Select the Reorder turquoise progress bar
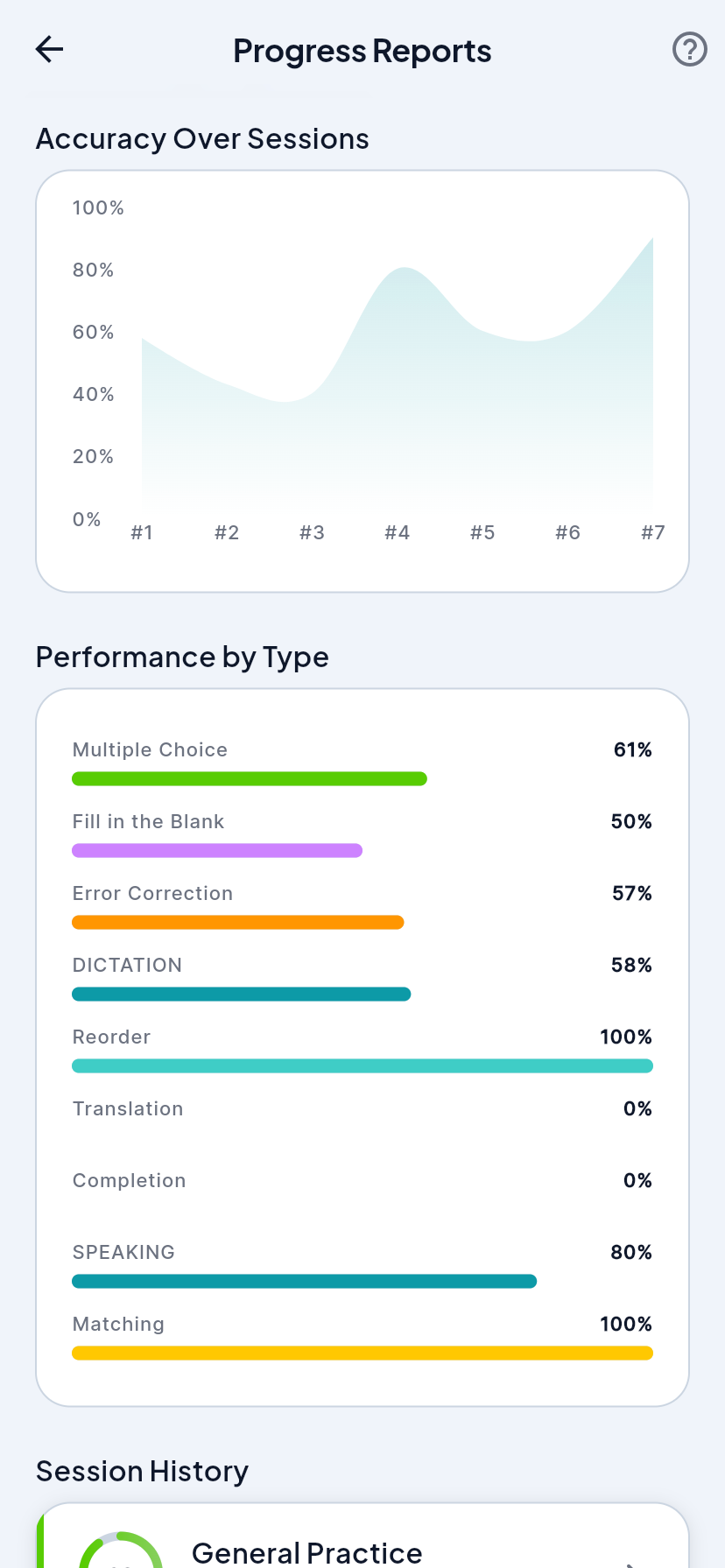Screen dimensions: 725x1568 [362, 1066]
